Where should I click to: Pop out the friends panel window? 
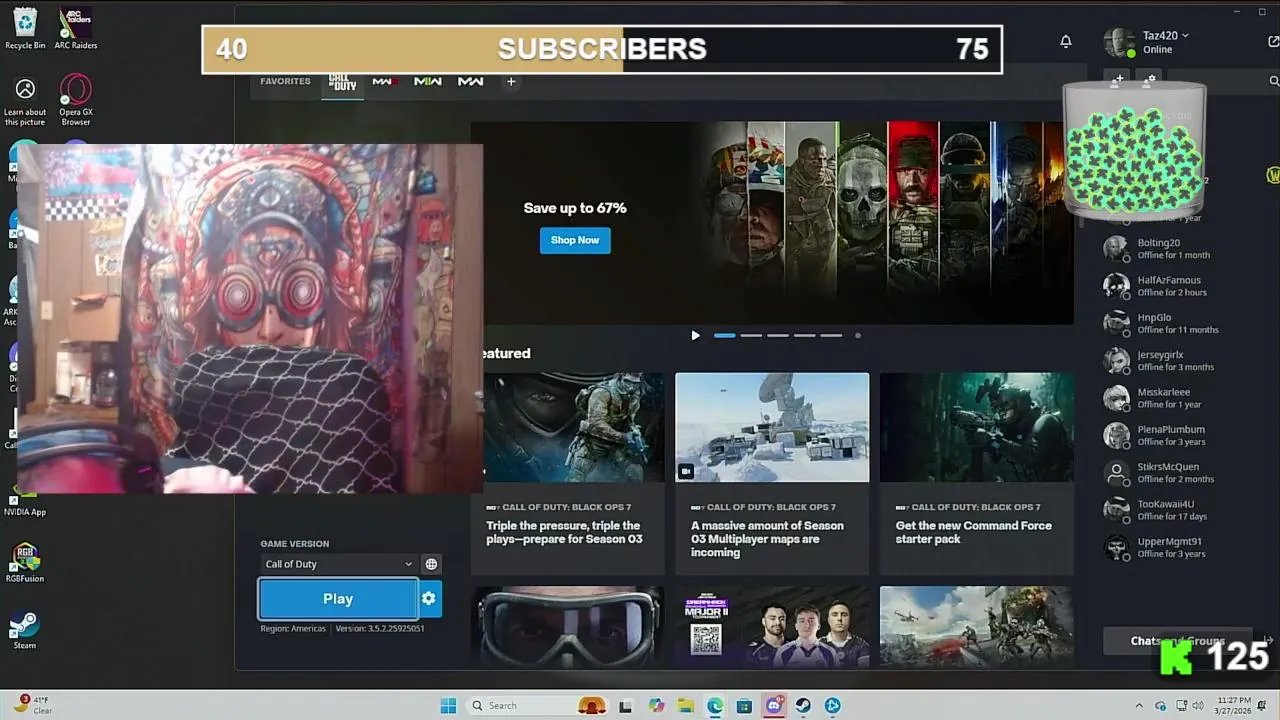coord(1273,42)
